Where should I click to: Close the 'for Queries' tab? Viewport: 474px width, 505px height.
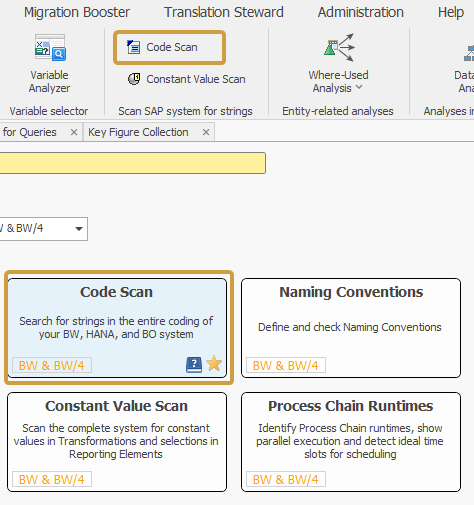pyautogui.click(x=74, y=132)
